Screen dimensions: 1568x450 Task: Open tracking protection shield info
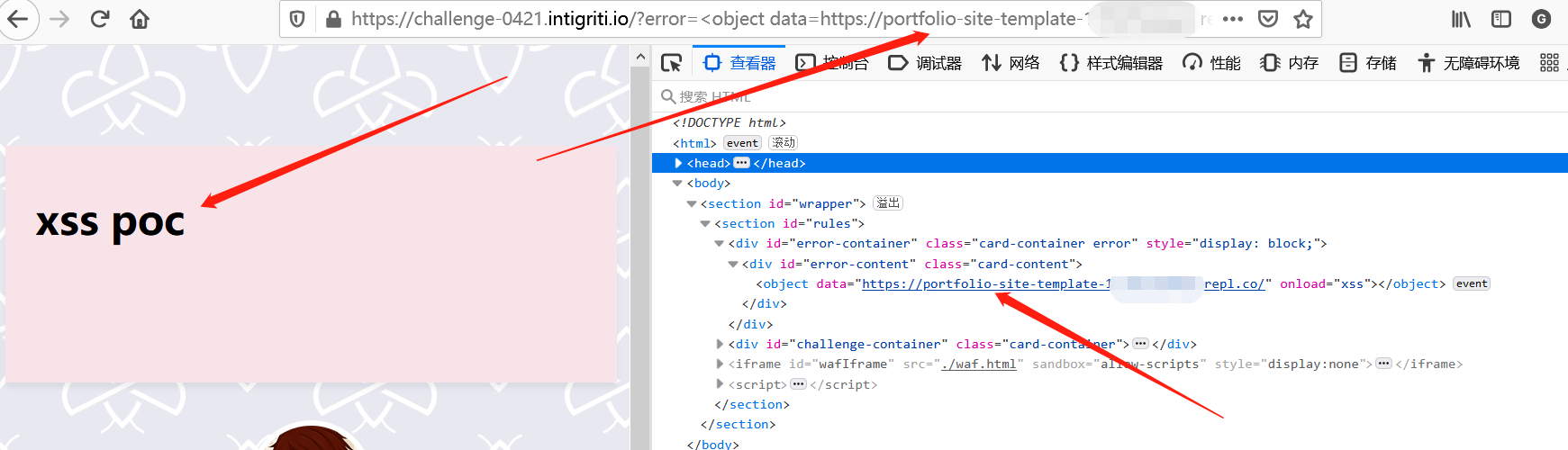click(298, 19)
